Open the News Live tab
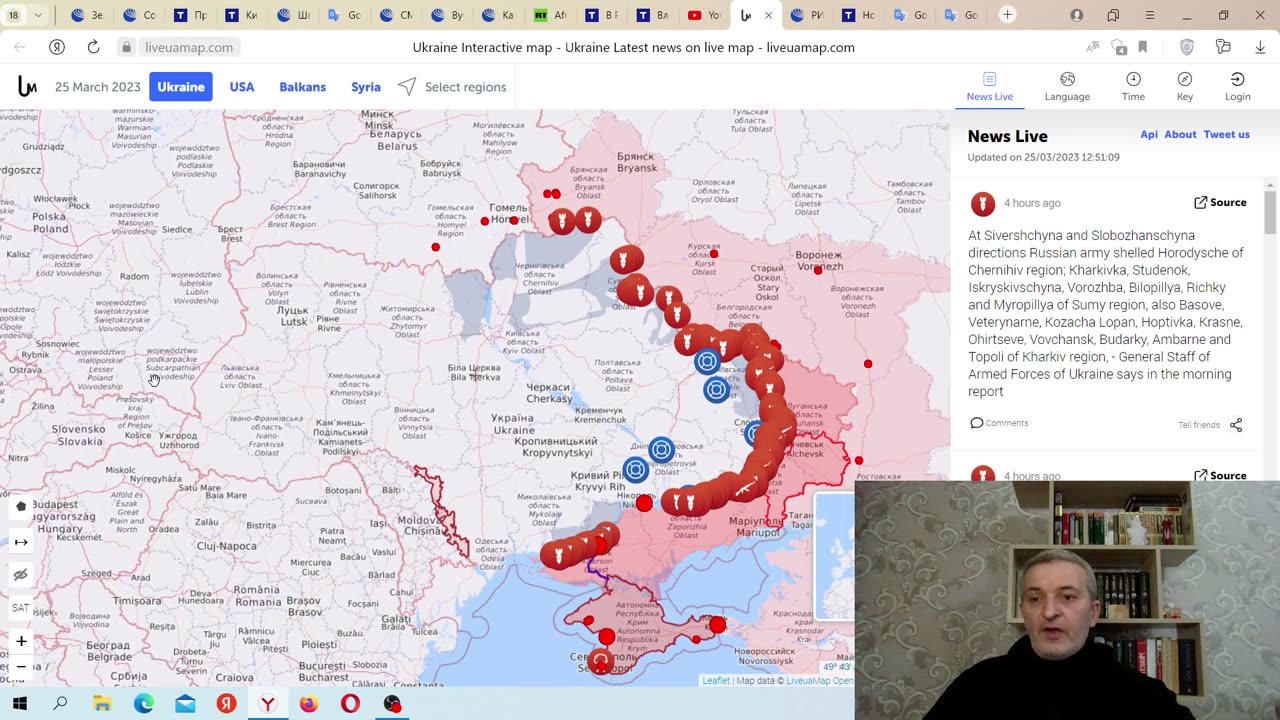This screenshot has width=1280, height=720. pos(989,87)
